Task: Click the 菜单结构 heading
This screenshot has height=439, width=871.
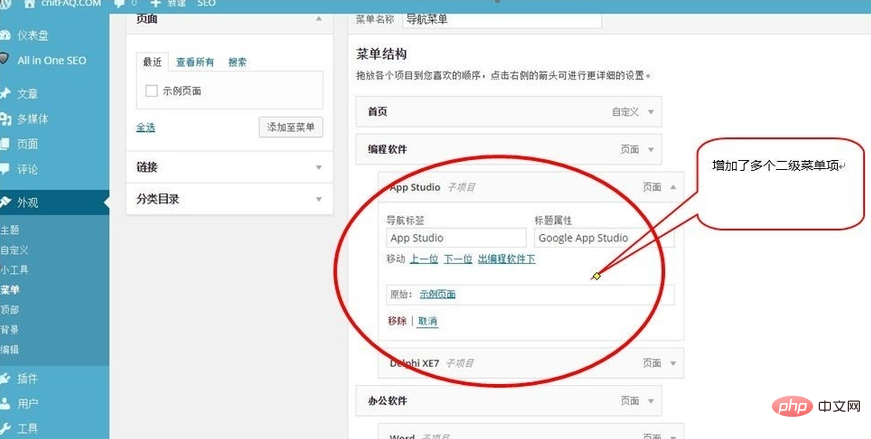Action: (382, 54)
